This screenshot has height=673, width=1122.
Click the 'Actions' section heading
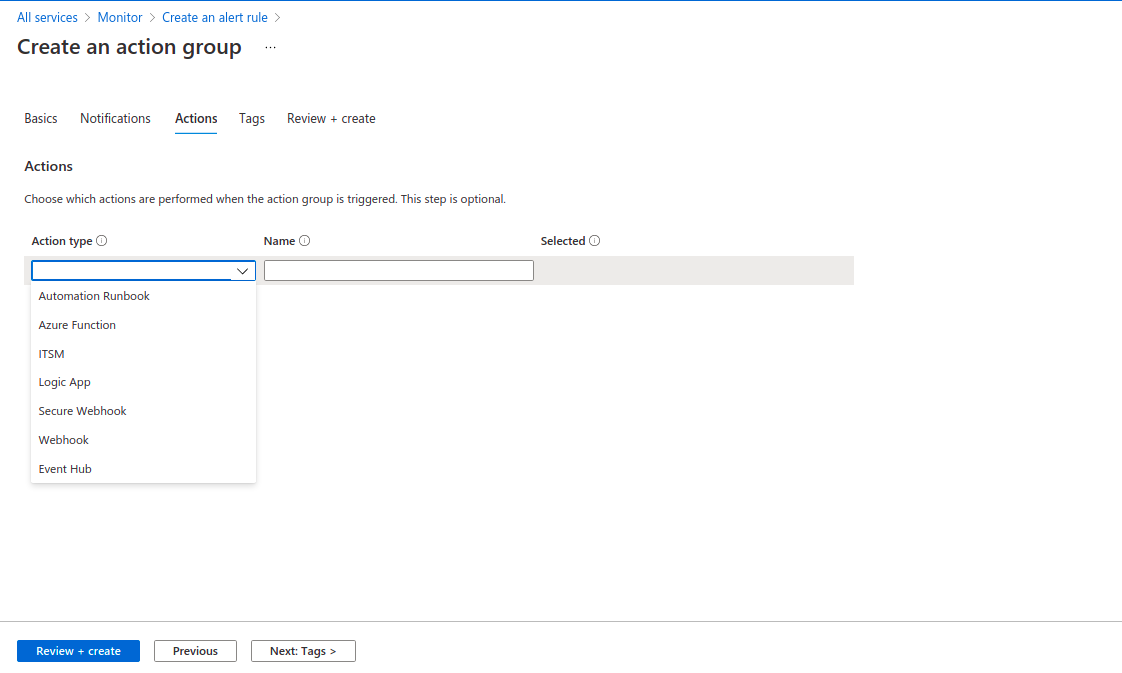pos(49,166)
